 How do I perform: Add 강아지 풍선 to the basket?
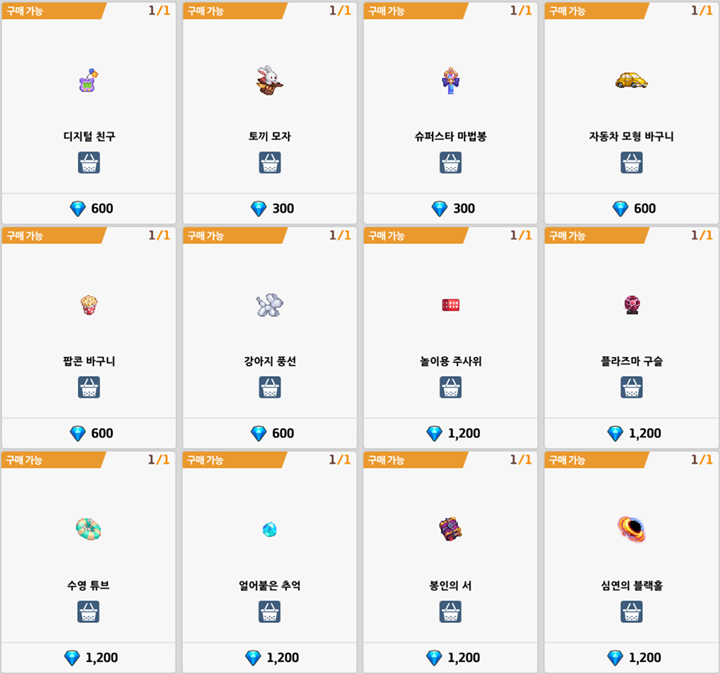[x=270, y=387]
